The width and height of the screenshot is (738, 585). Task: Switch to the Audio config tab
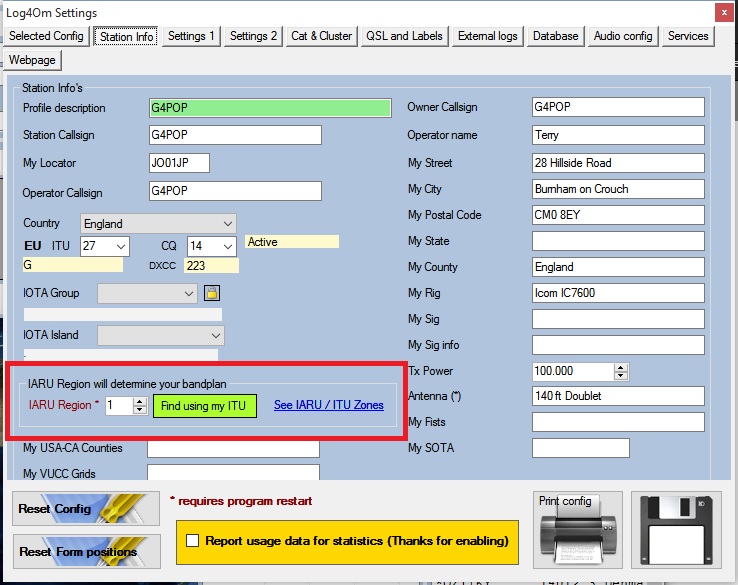point(623,36)
